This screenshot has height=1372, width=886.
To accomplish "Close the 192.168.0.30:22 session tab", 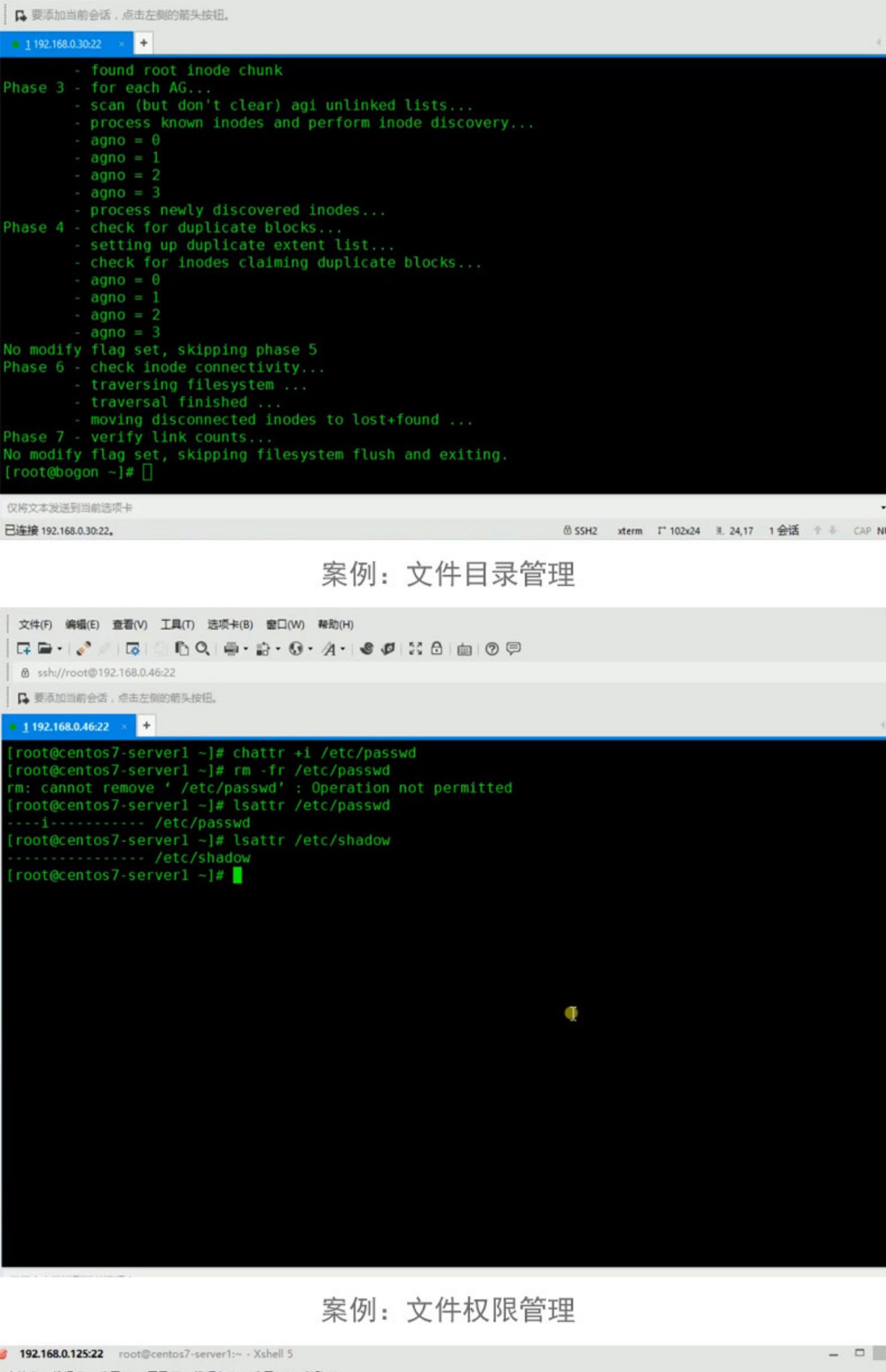I will click(122, 44).
